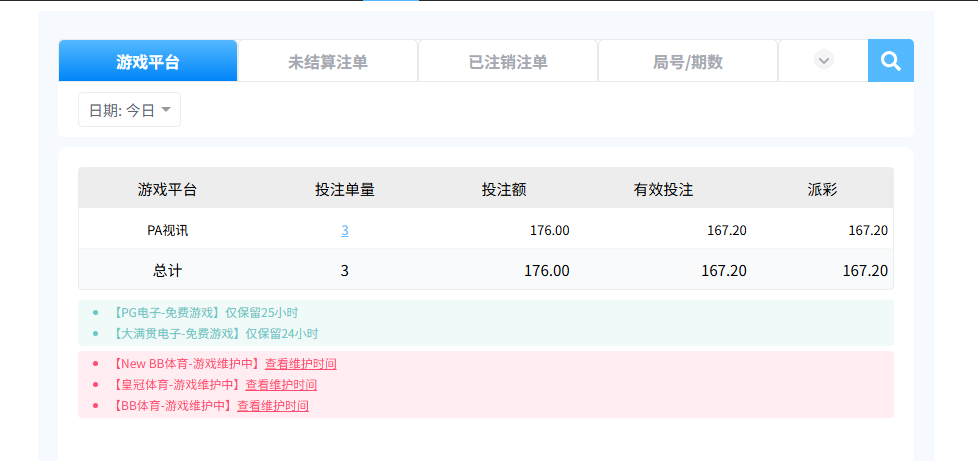Click the 派彩 column header
This screenshot has height=461, width=978.
coord(823,189)
